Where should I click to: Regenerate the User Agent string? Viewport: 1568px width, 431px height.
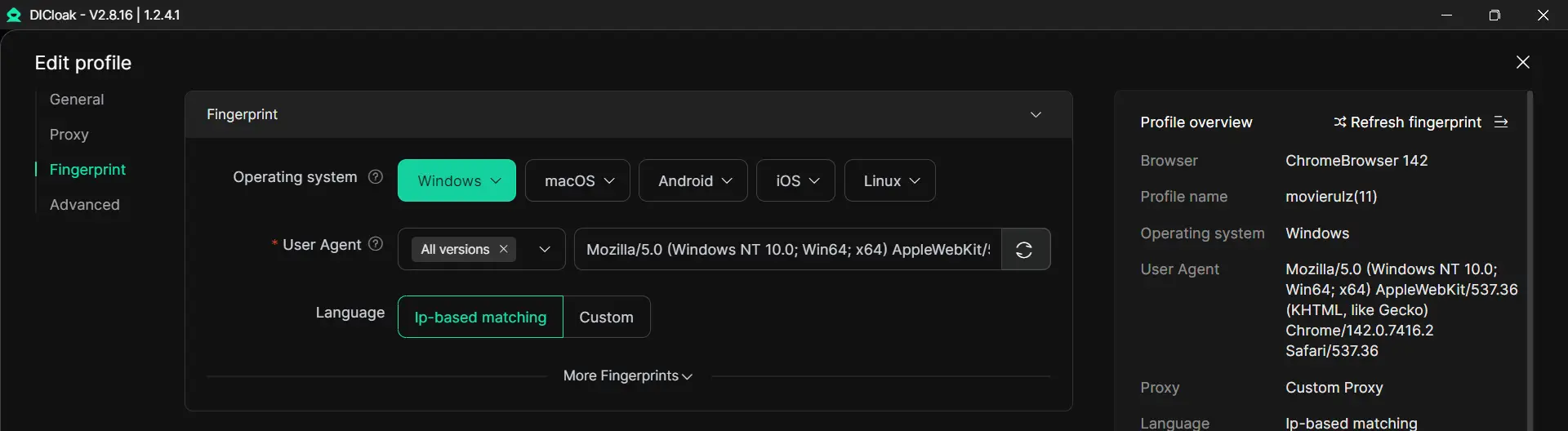(x=1024, y=250)
